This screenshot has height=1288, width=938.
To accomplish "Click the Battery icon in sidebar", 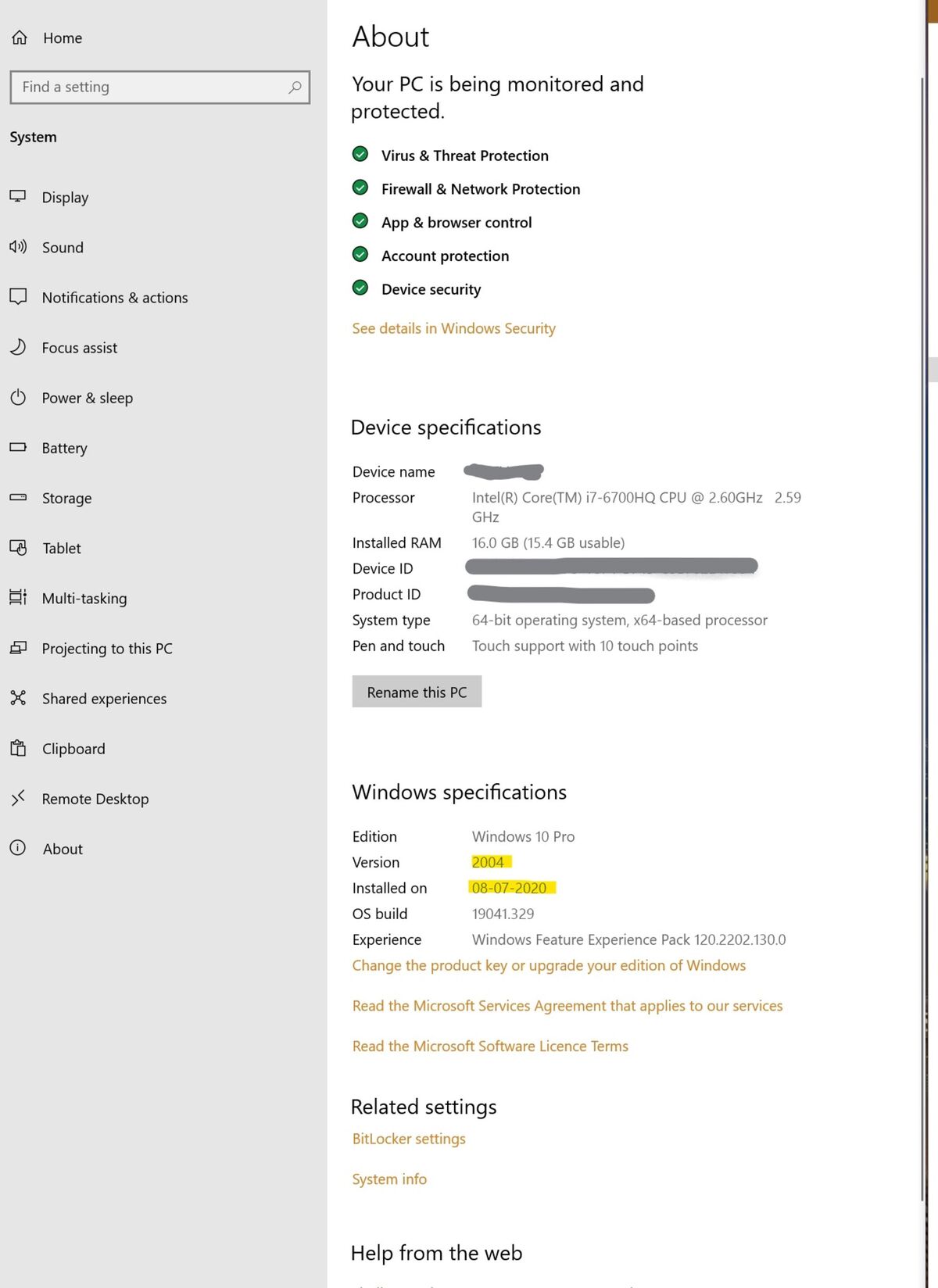I will tap(18, 448).
